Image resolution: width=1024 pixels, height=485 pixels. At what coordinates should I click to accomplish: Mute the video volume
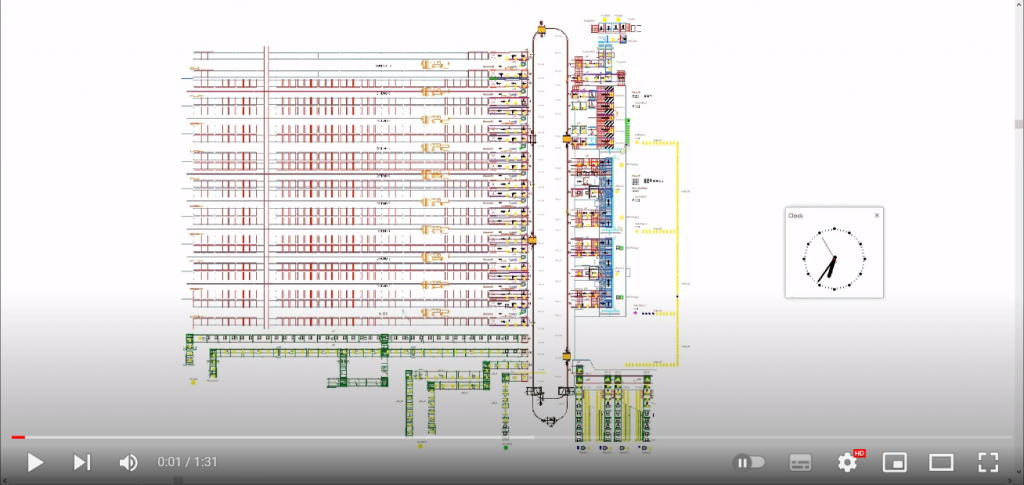(128, 462)
